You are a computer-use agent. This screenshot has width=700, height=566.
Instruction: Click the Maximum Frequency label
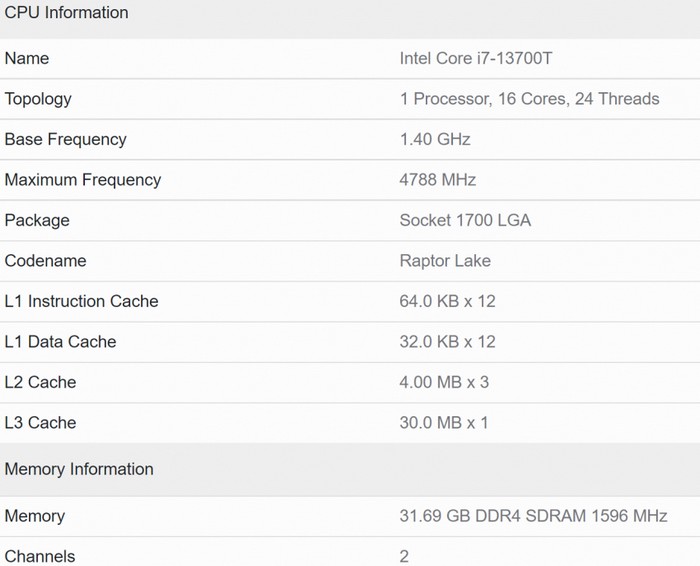pos(83,180)
